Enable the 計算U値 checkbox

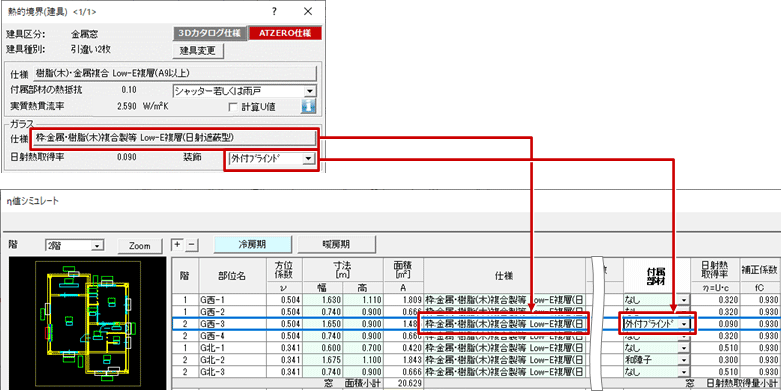[232, 106]
